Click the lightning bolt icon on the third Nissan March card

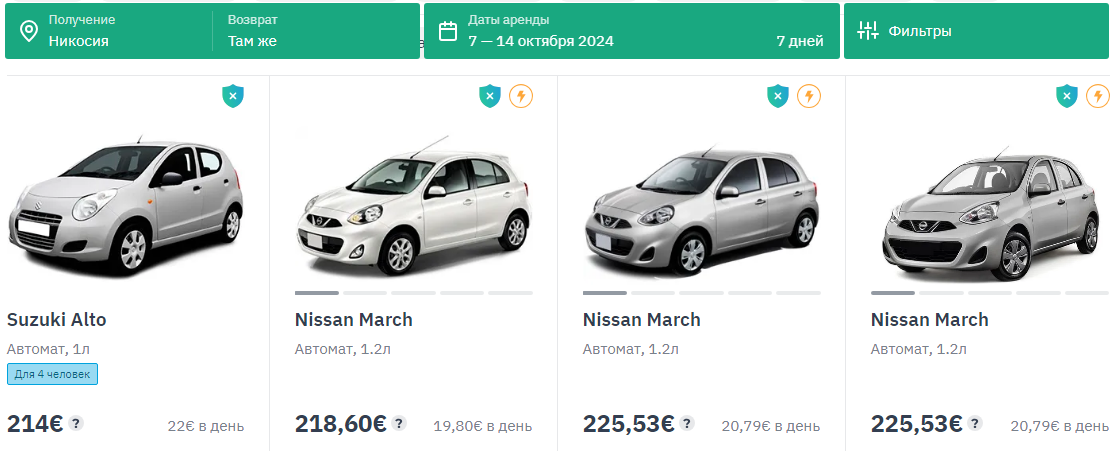[1098, 96]
